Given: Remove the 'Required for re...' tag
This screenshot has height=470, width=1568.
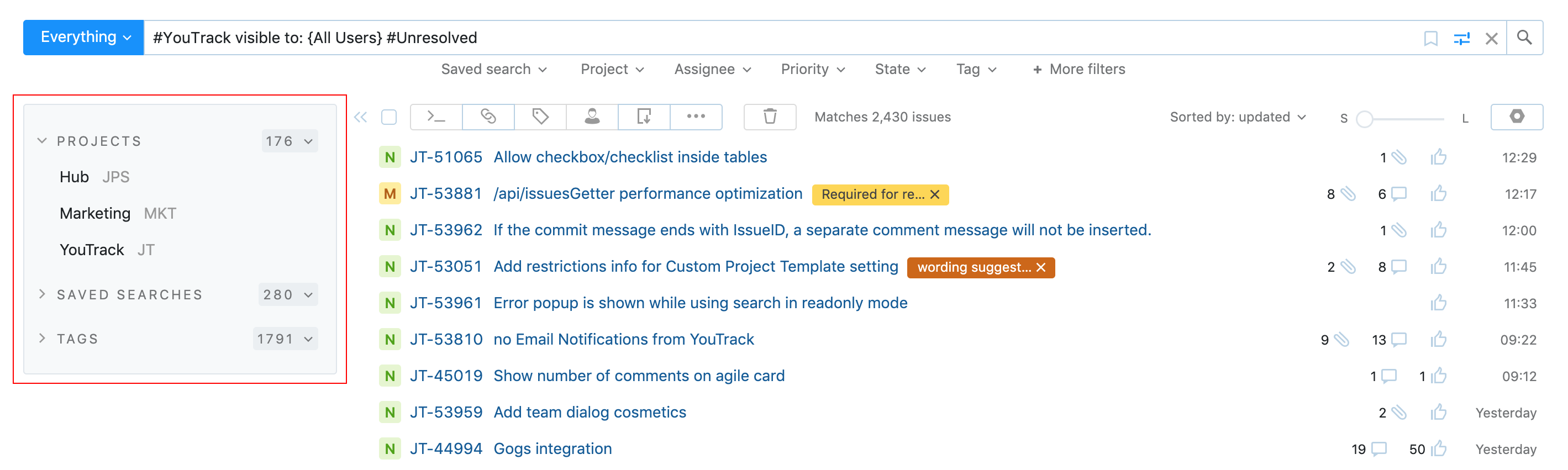Looking at the screenshot, I should tap(935, 194).
